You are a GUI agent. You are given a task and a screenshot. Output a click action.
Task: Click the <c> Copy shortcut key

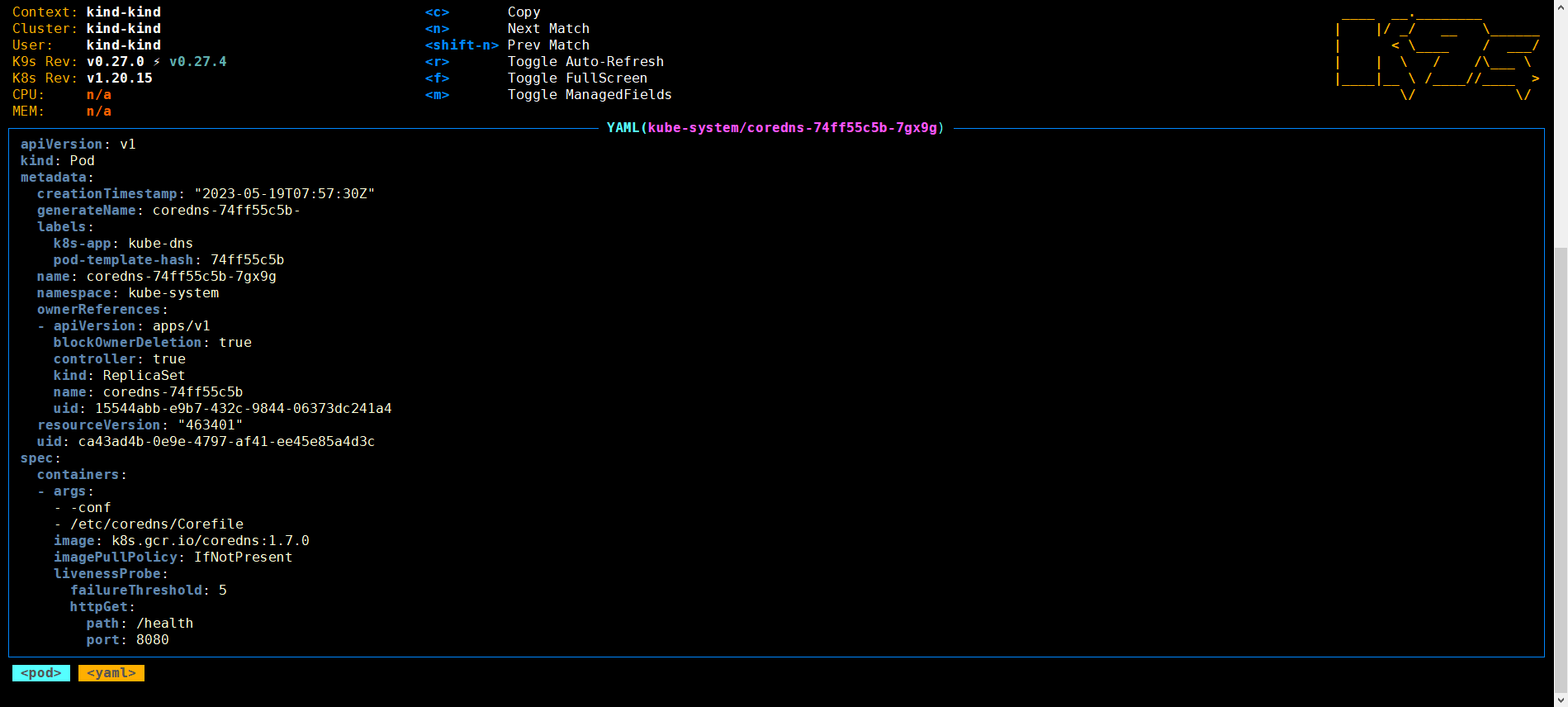(x=437, y=12)
